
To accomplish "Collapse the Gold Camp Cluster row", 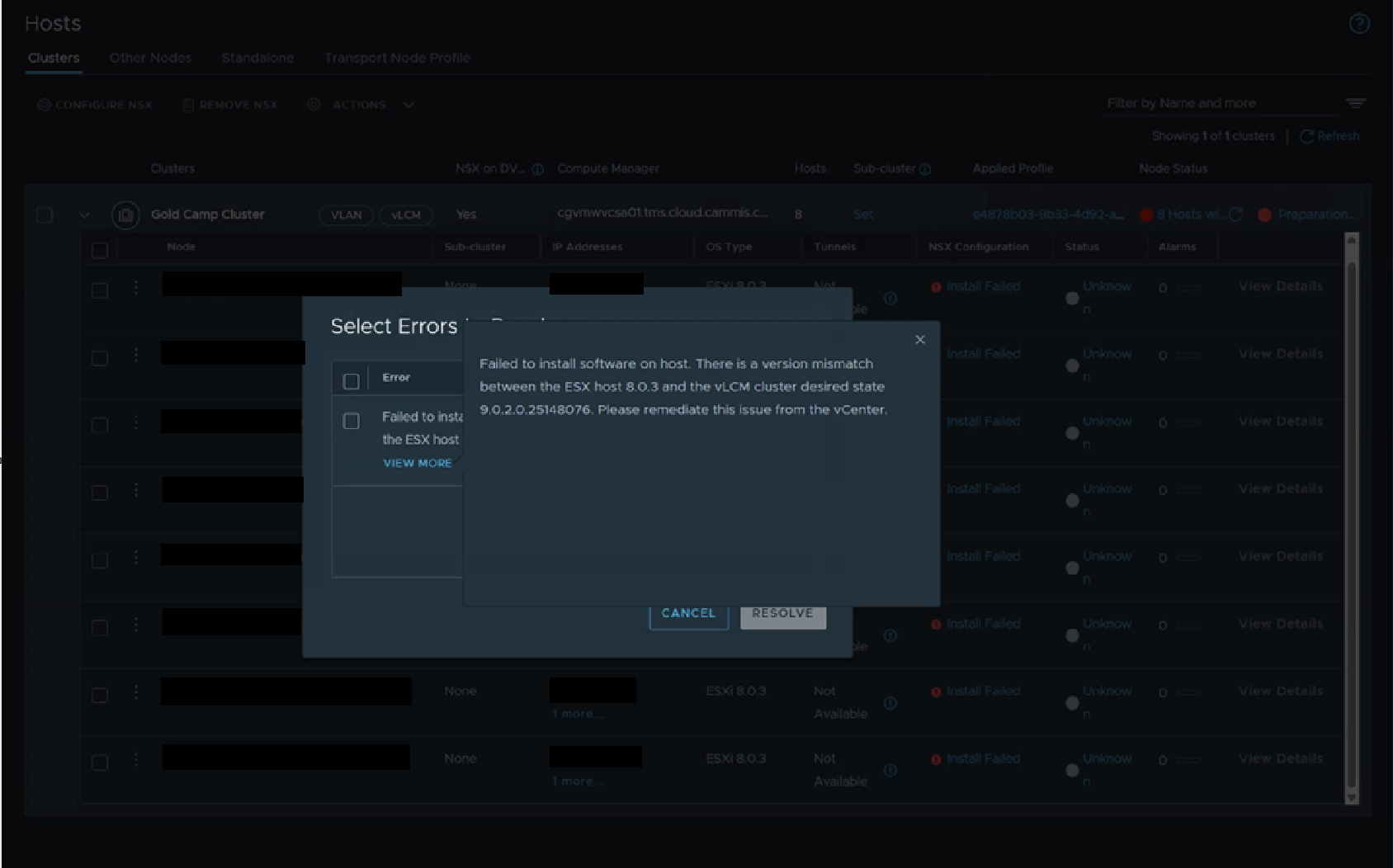I will pyautogui.click(x=84, y=215).
